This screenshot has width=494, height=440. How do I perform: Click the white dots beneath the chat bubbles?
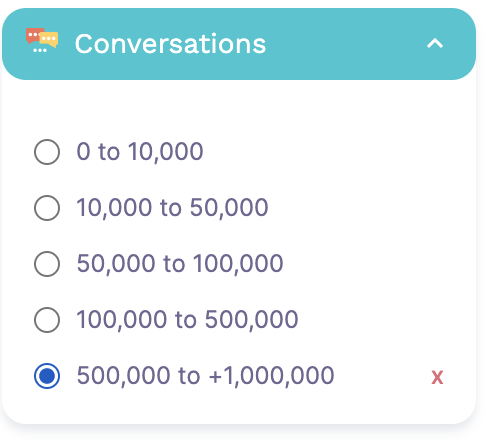(40, 51)
